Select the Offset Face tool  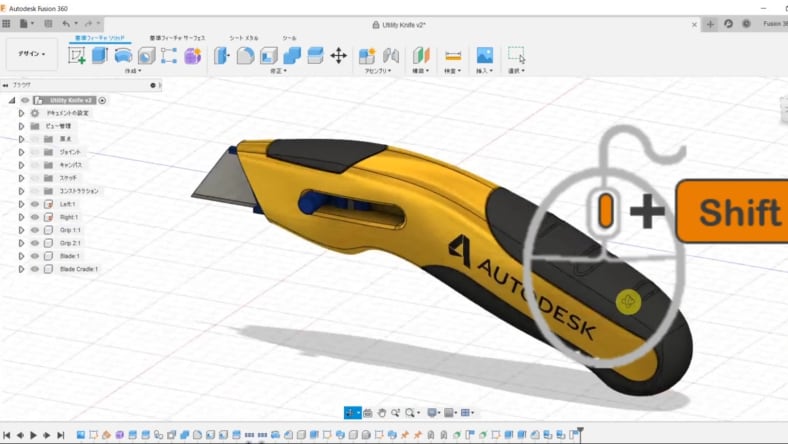coord(315,55)
